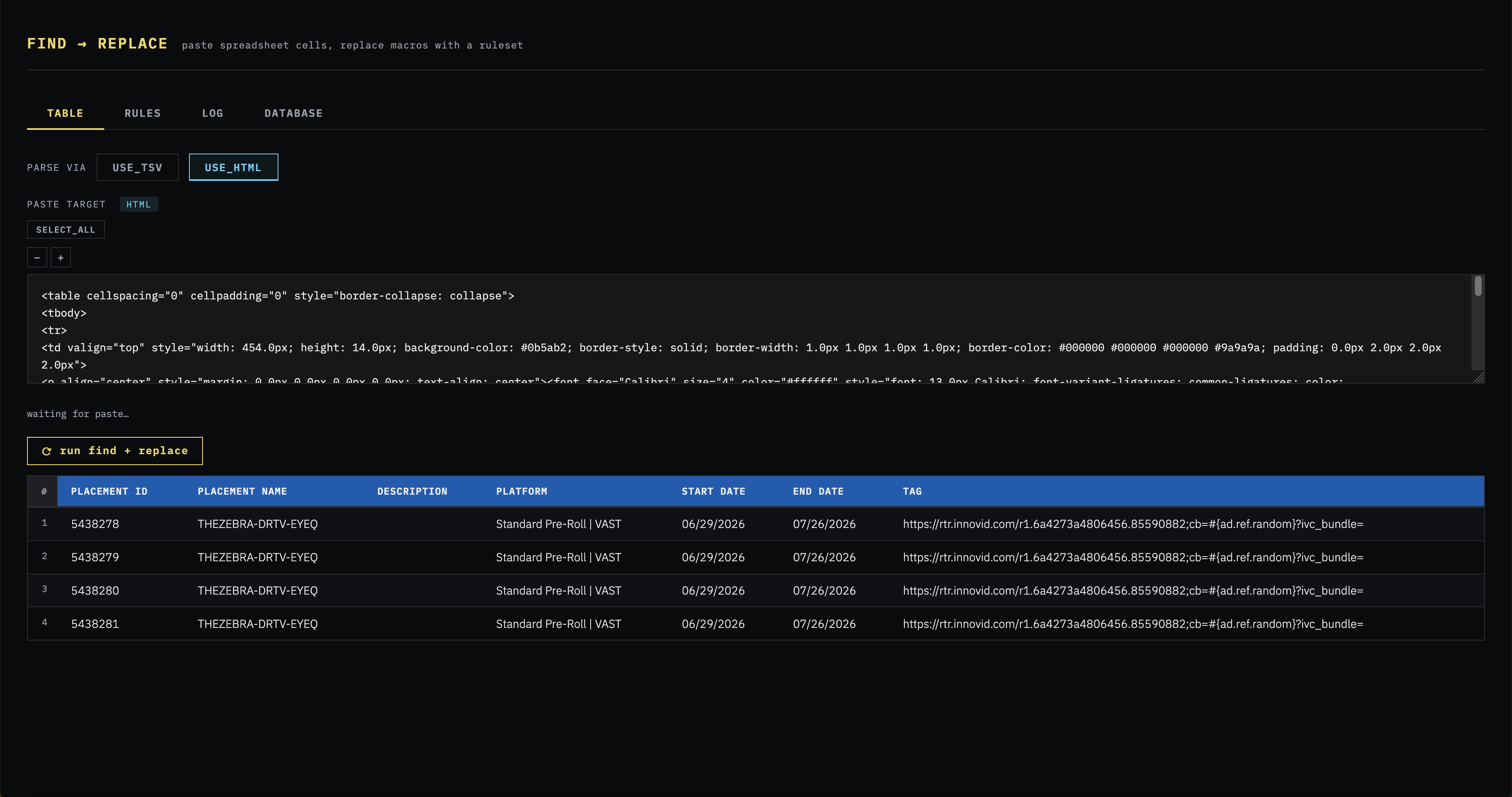
Task: Click placement name in row 5438280
Action: coord(258,590)
